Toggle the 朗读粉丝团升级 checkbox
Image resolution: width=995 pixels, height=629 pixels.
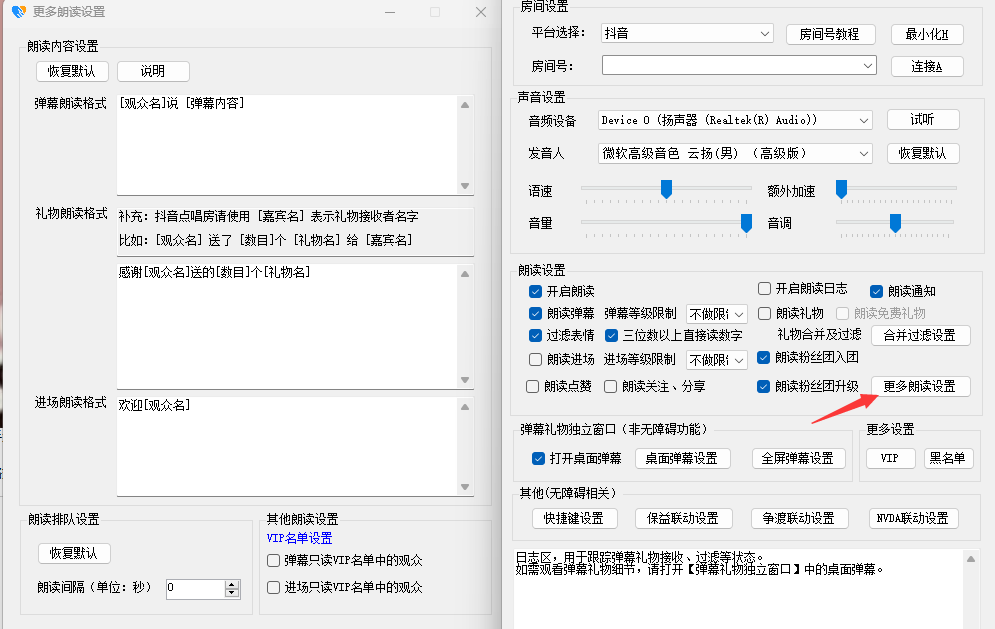click(763, 387)
